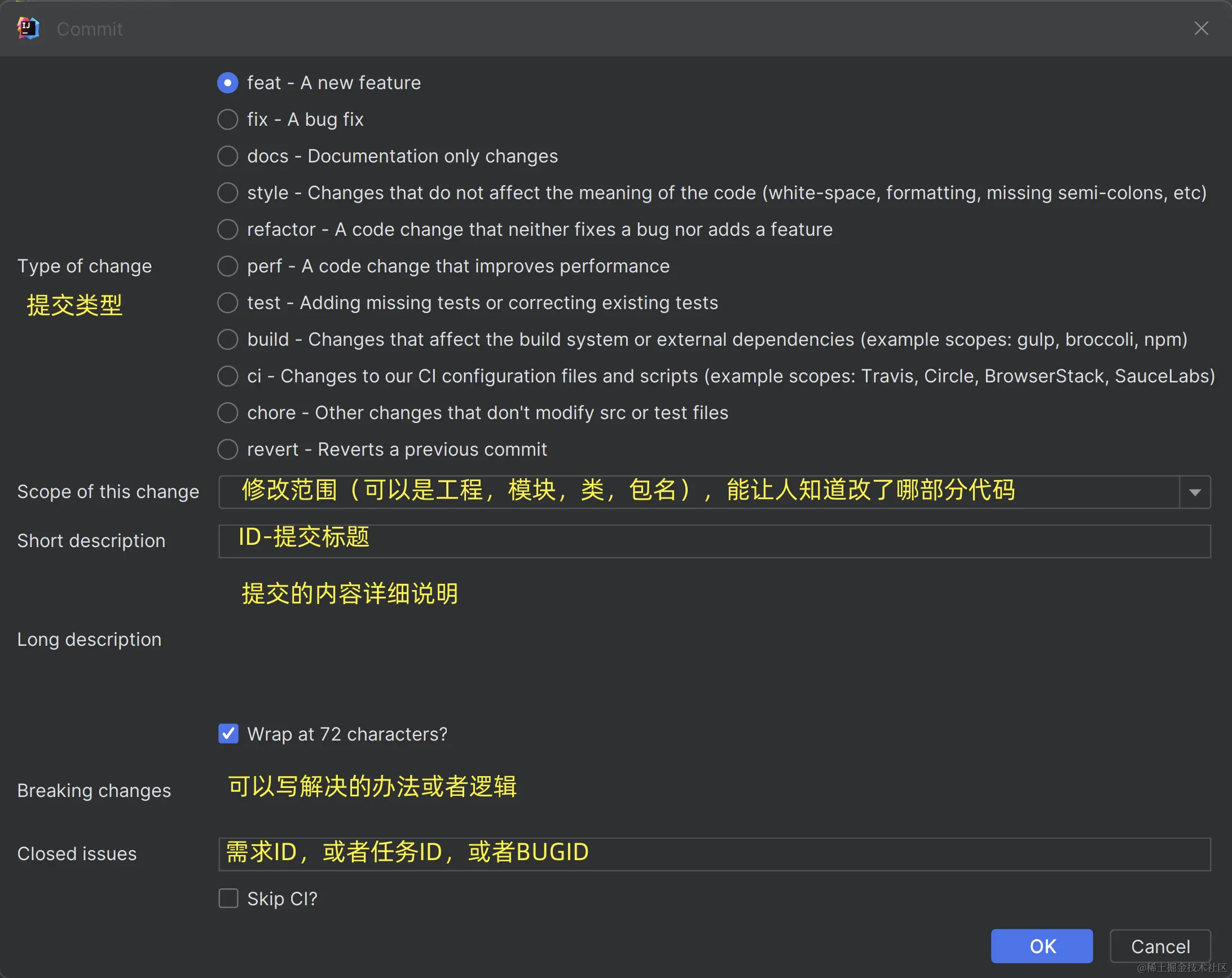This screenshot has height=978, width=1232.
Task: Uncheck Wrap at 72 characters
Action: pos(227,733)
